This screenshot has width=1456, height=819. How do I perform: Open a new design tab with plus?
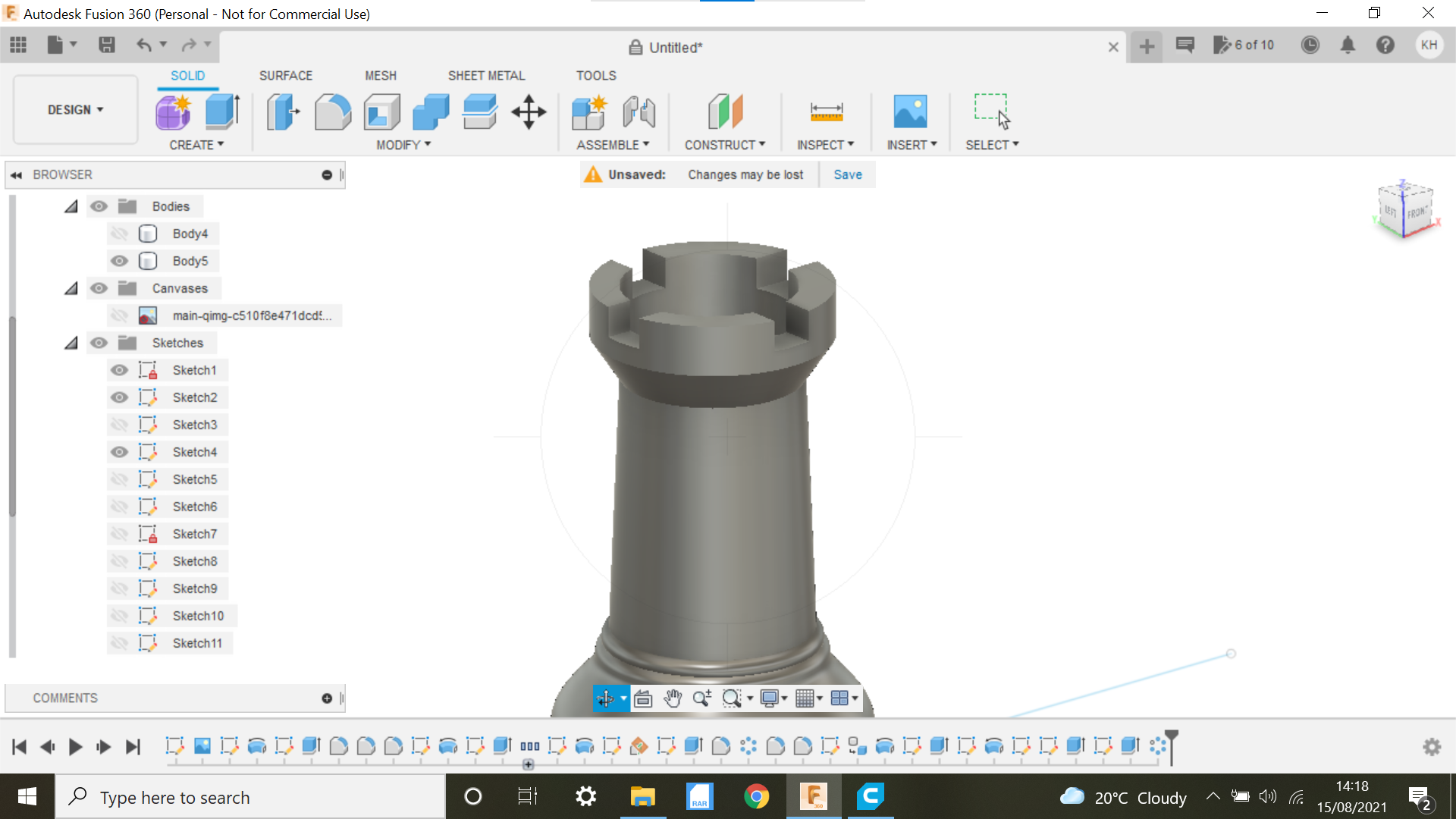pyautogui.click(x=1147, y=46)
